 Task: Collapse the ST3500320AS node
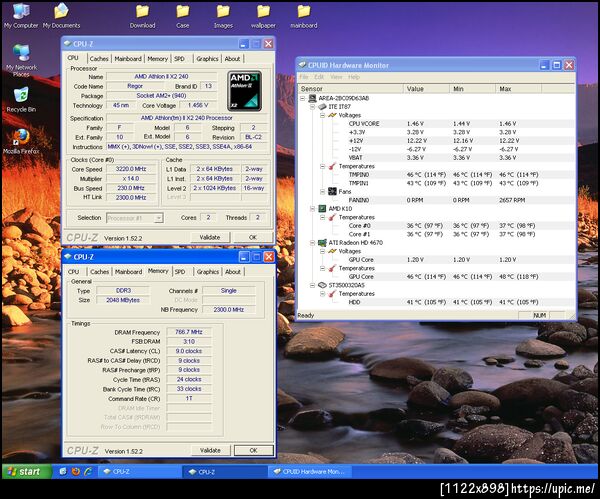(312, 285)
